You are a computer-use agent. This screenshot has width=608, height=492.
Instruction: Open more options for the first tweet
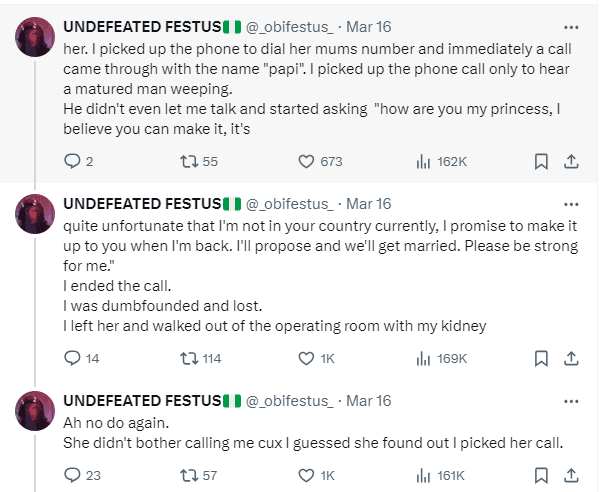tap(571, 26)
